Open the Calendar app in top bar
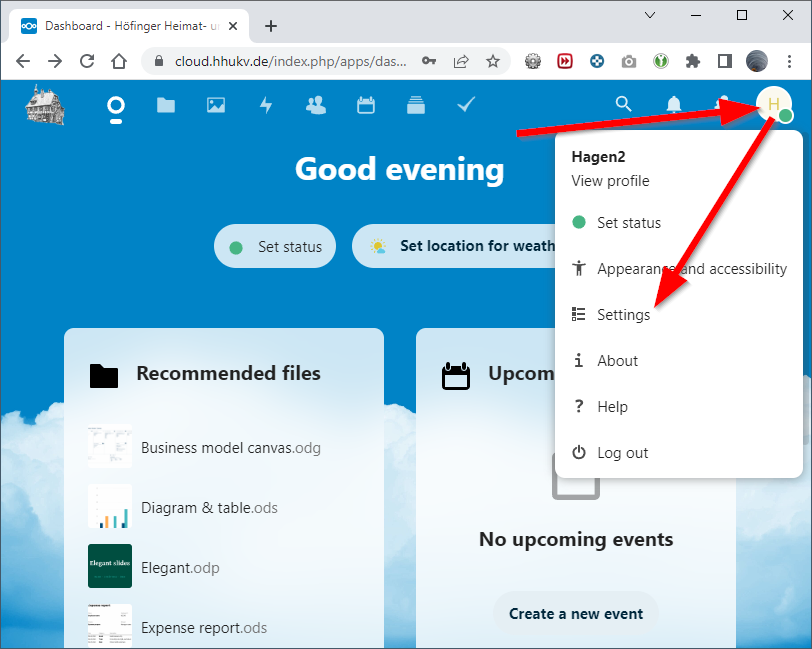Viewport: 812px width, 649px height. 366,105
